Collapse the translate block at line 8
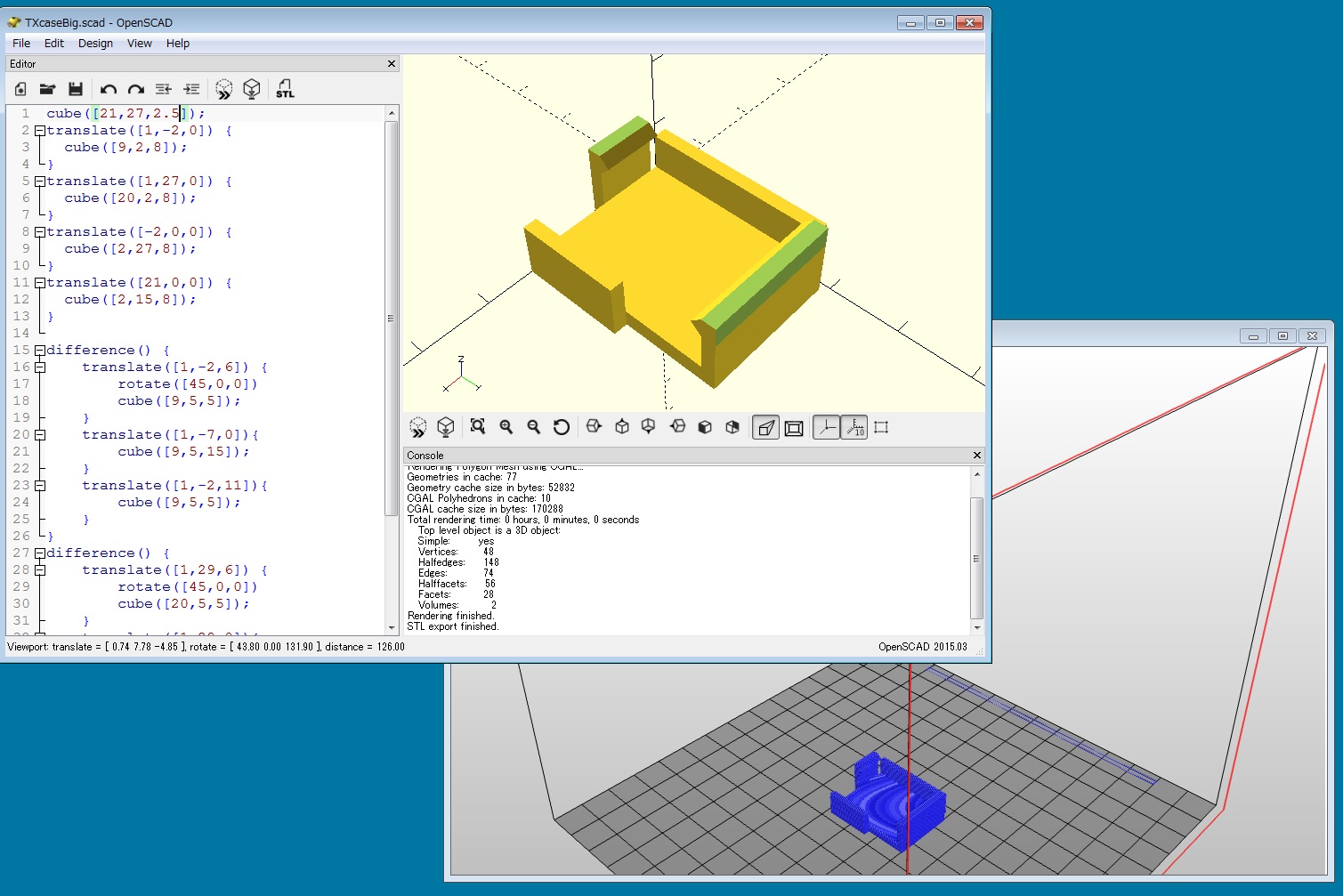1343x896 pixels. pyautogui.click(x=39, y=232)
